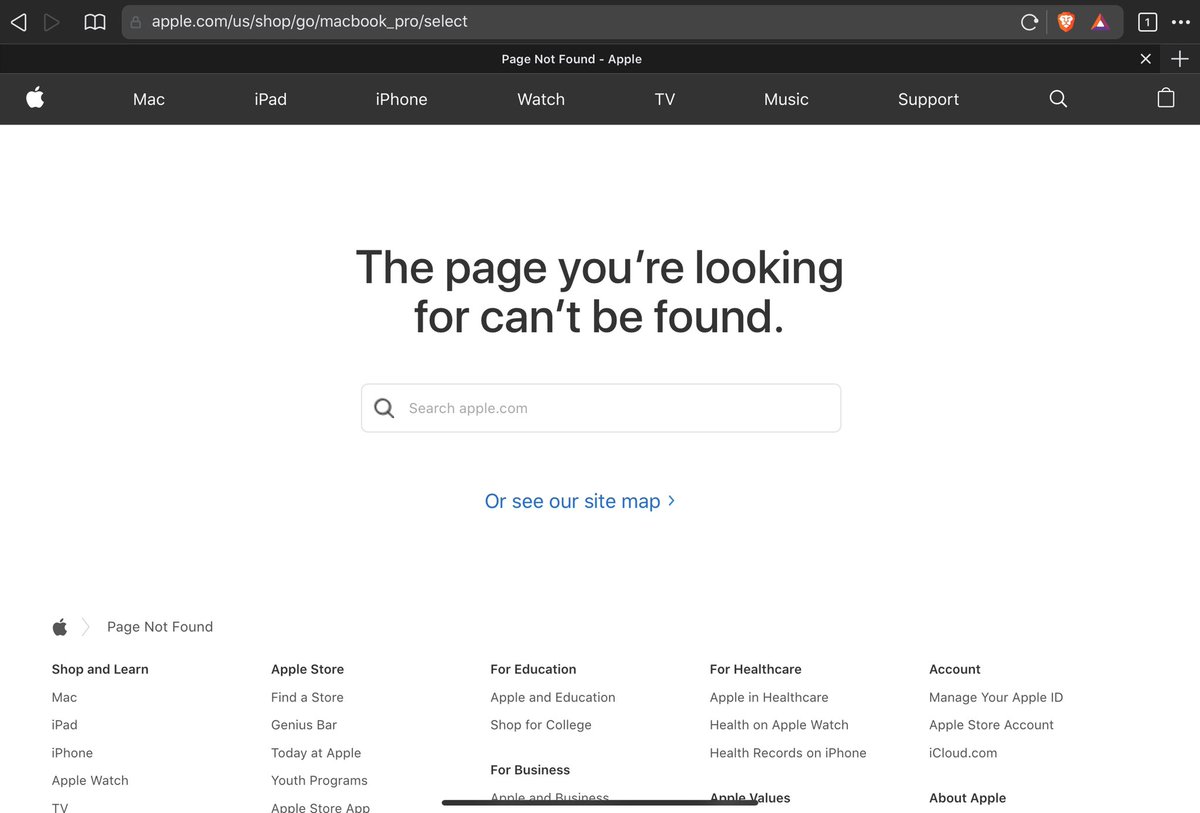Viewport: 1200px width, 813px height.
Task: Open the iPad navigation menu
Action: coord(270,99)
